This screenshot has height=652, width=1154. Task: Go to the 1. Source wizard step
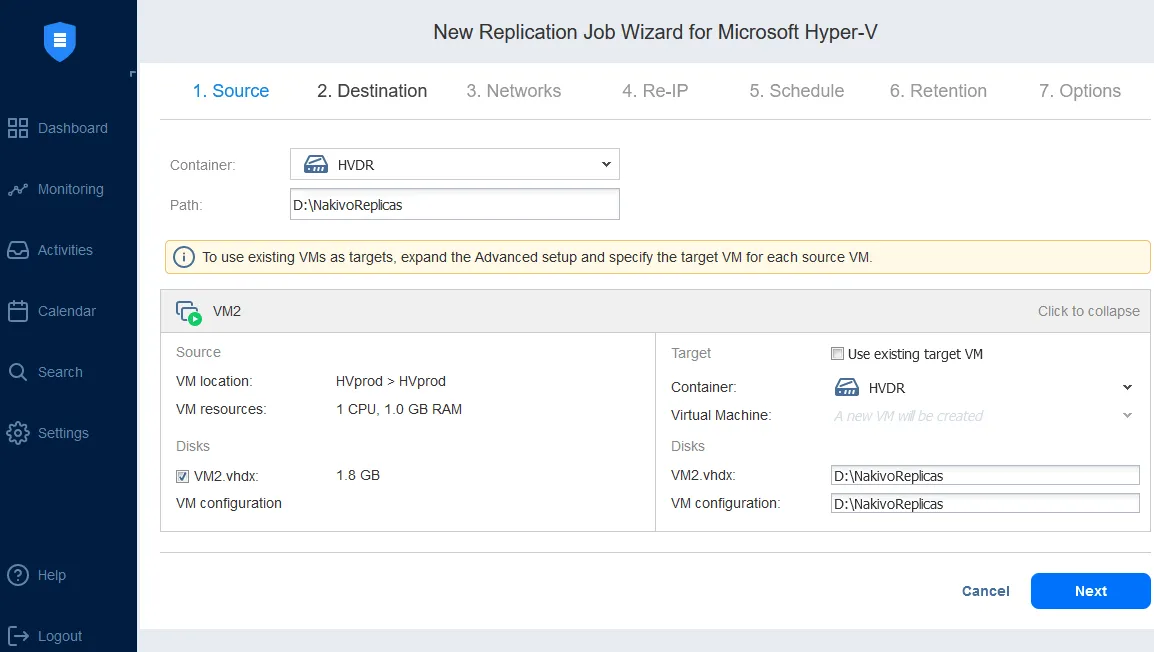pos(231,91)
